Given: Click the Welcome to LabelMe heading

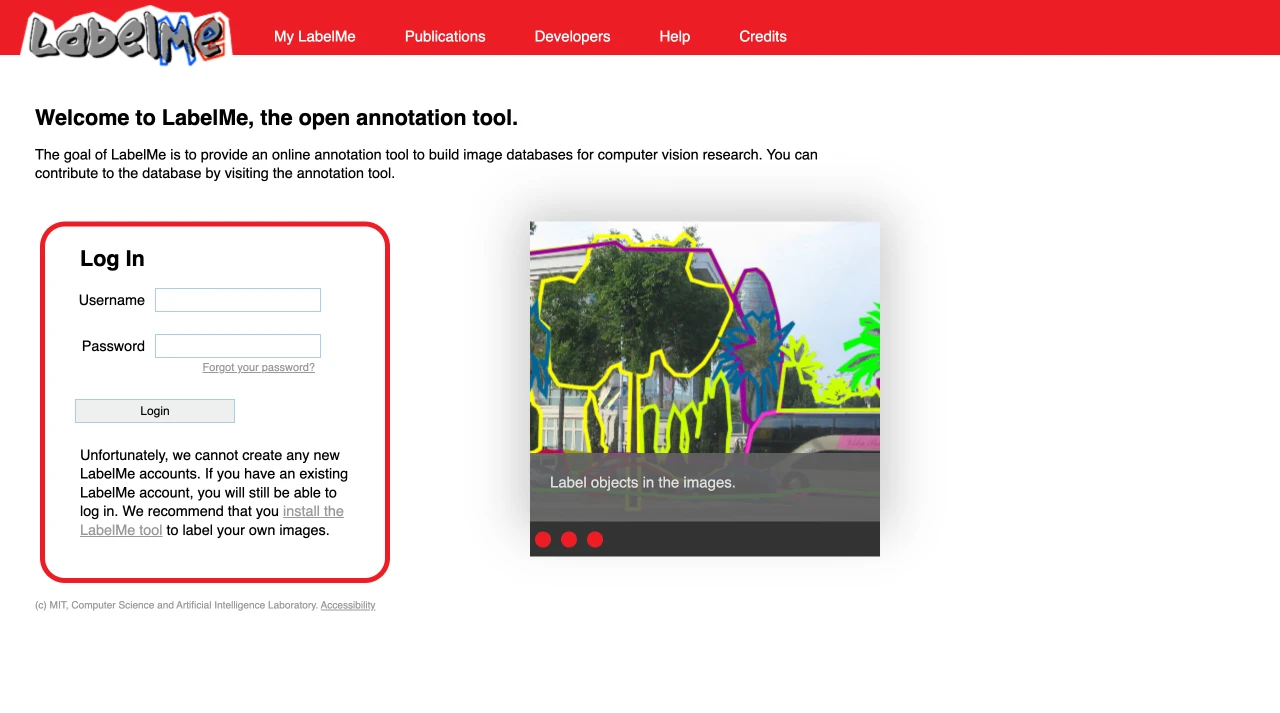Looking at the screenshot, I should 276,118.
